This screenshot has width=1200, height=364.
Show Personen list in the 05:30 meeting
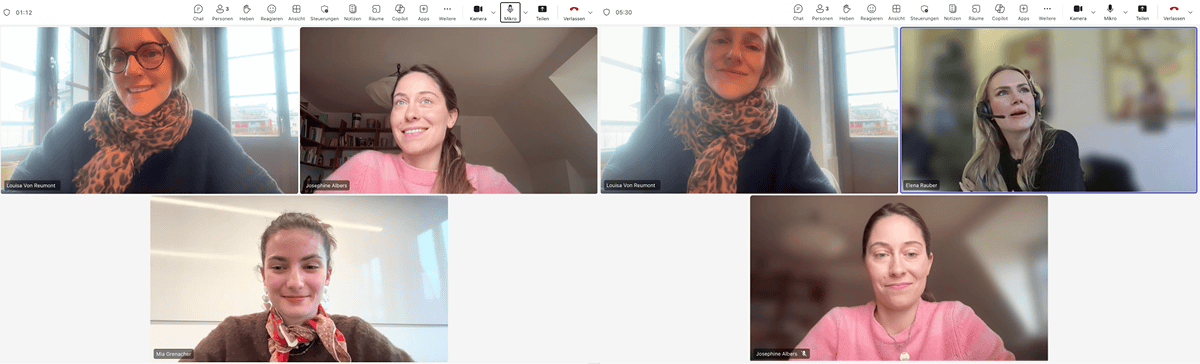coord(823,12)
